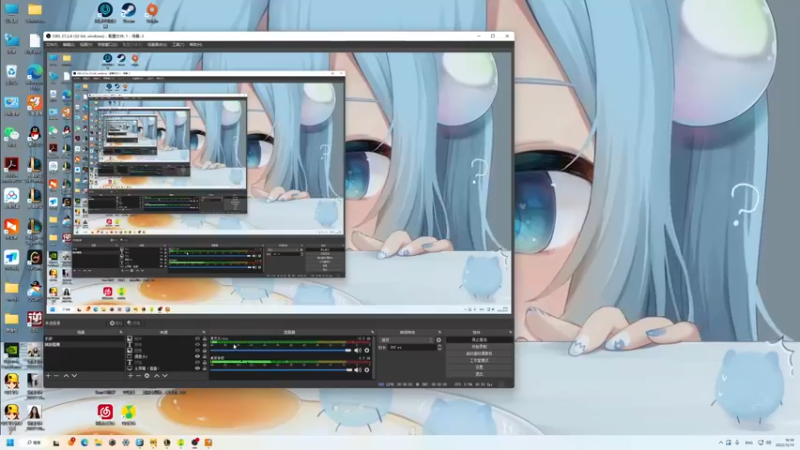Open the Adobe Acrobat desktop shortcut
The height and width of the screenshot is (450, 800).
pos(11,169)
